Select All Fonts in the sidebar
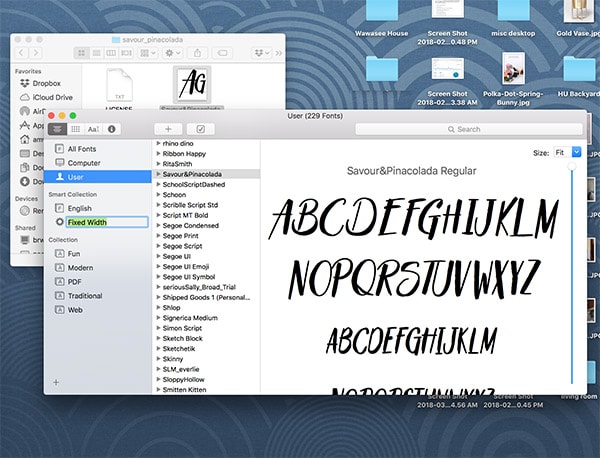The width and height of the screenshot is (600, 458). (98, 149)
